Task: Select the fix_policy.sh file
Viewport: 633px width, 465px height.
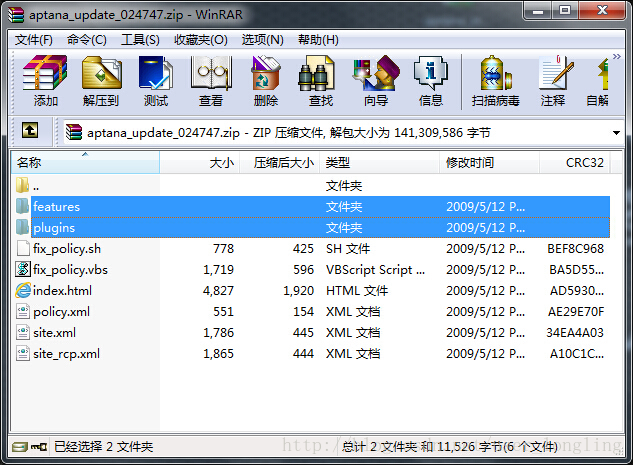Action: pos(311,249)
